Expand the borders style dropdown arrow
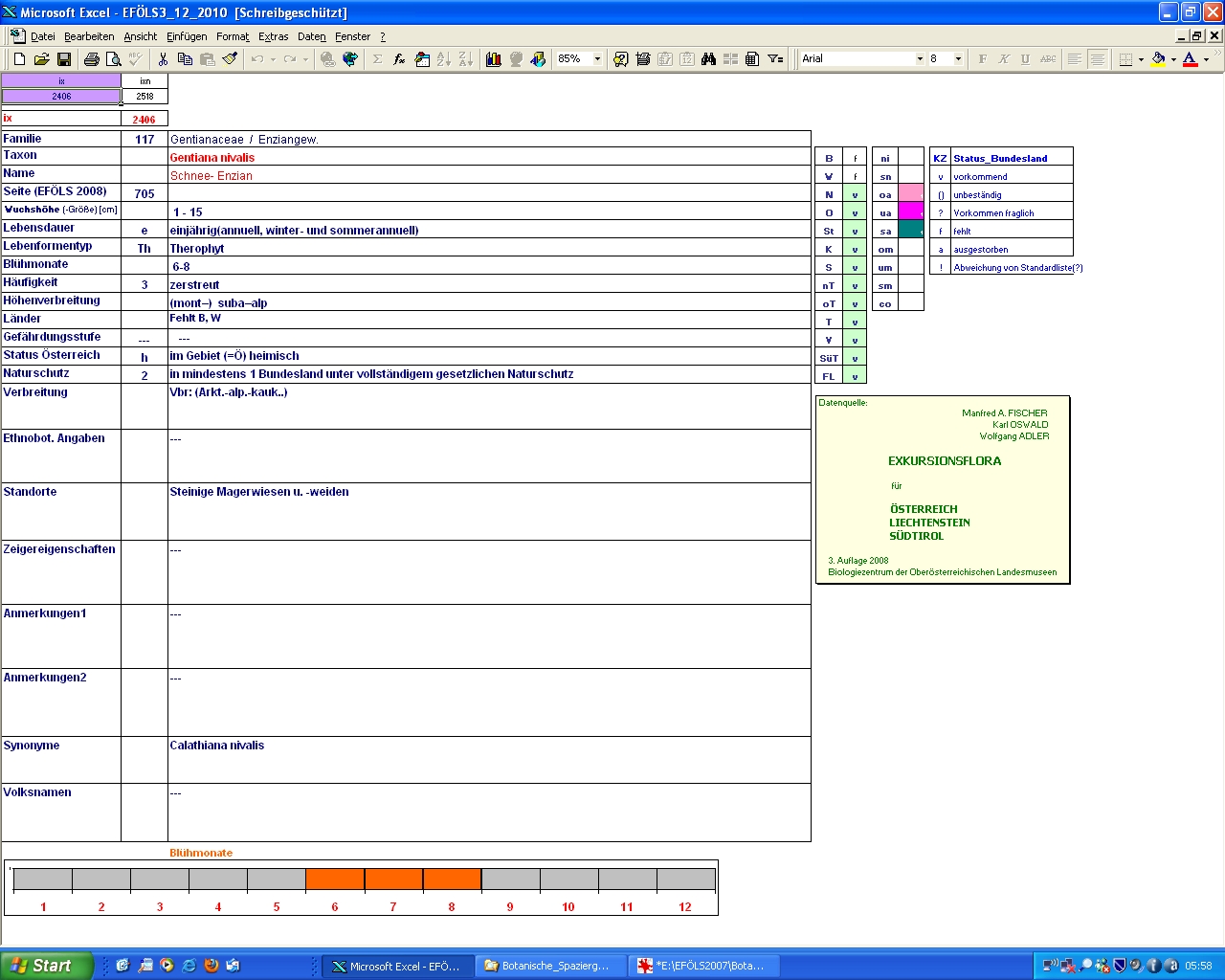1225x980 pixels. pos(1141,59)
